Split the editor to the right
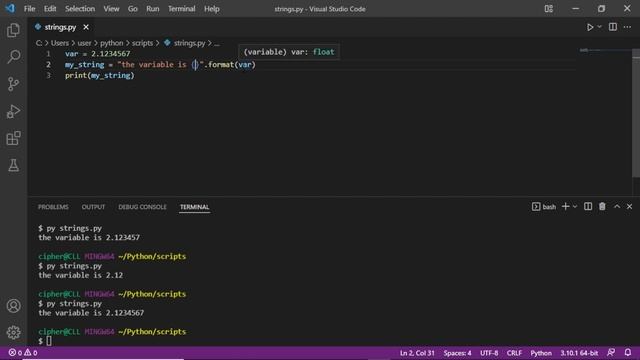640x360 pixels. [x=613, y=27]
